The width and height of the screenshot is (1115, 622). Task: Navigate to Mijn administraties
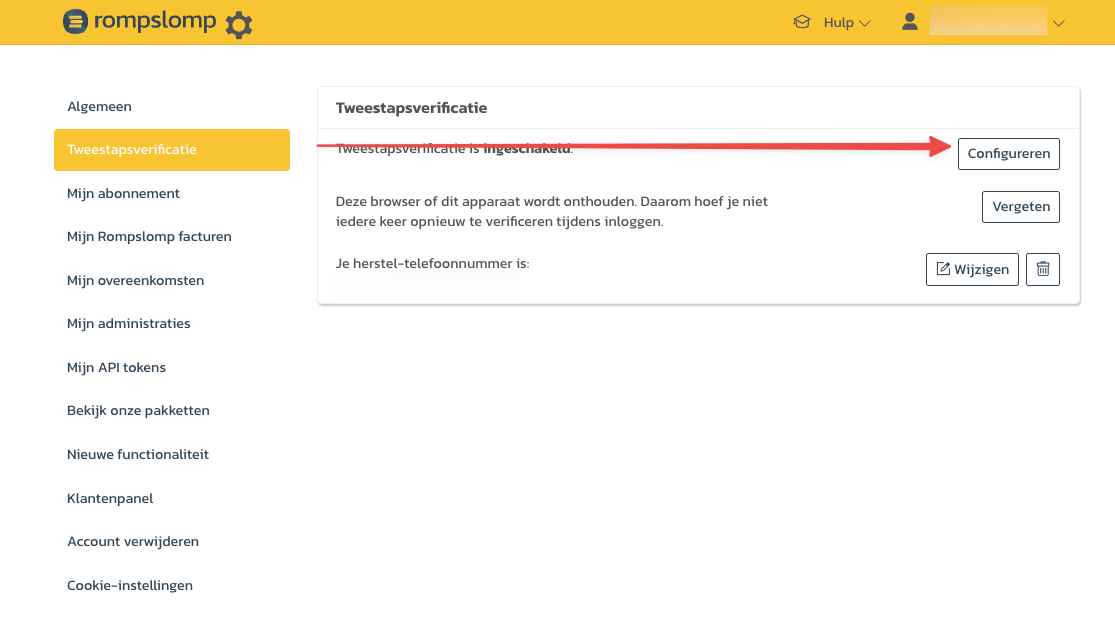point(128,324)
